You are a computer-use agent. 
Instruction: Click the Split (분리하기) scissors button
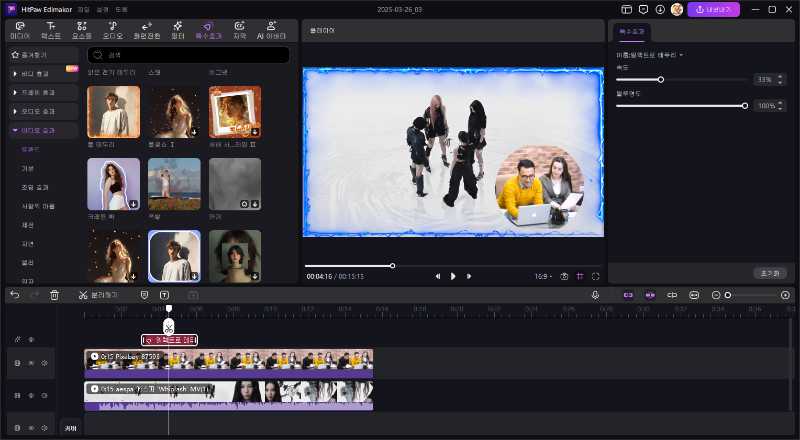click(x=98, y=295)
